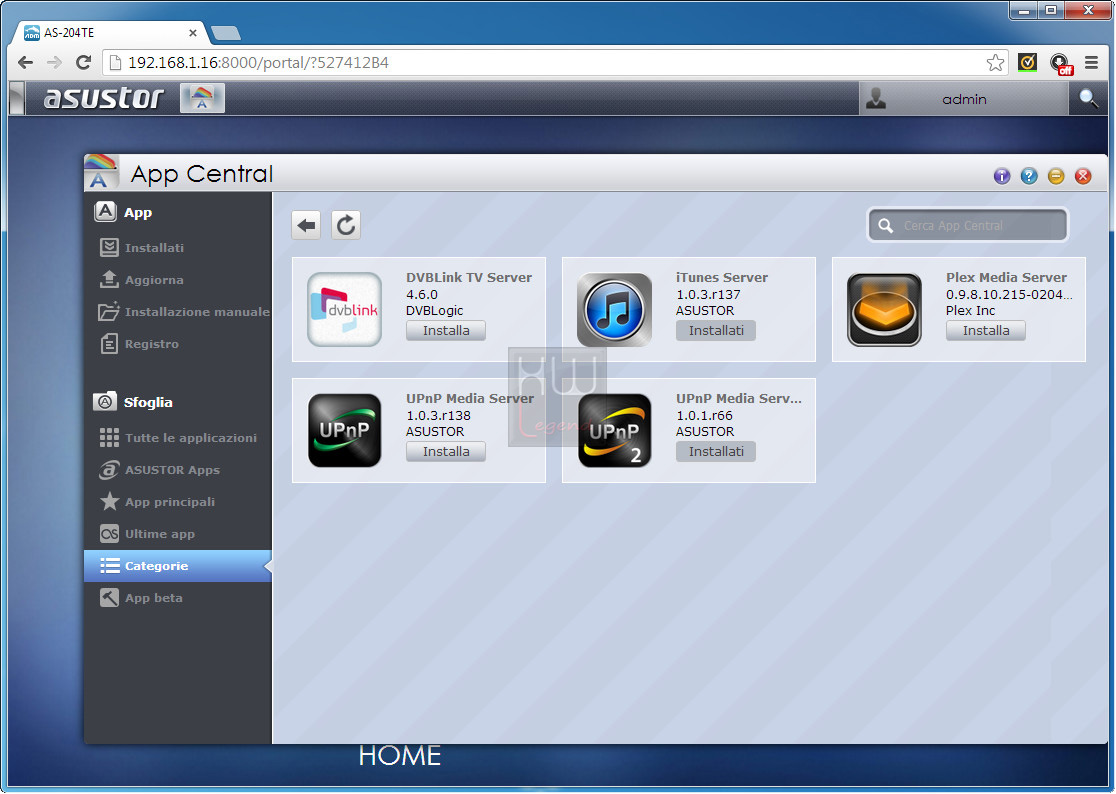Select Installati in the sidebar

178,248
